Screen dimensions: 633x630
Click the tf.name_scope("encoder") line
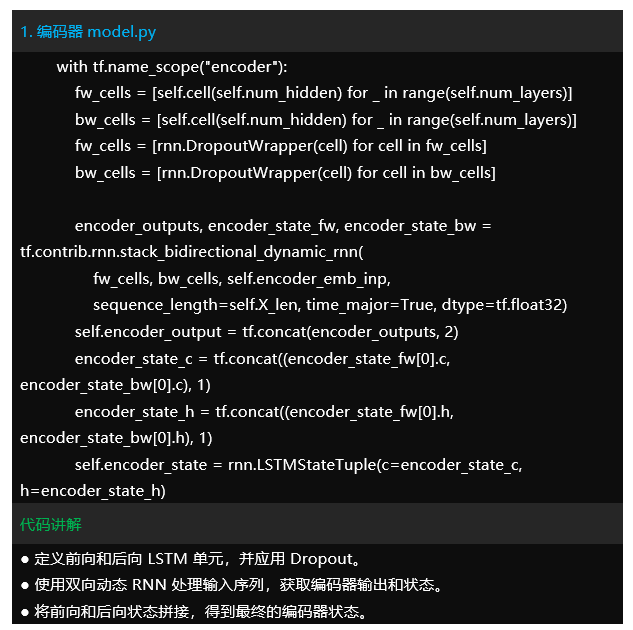coord(172,67)
